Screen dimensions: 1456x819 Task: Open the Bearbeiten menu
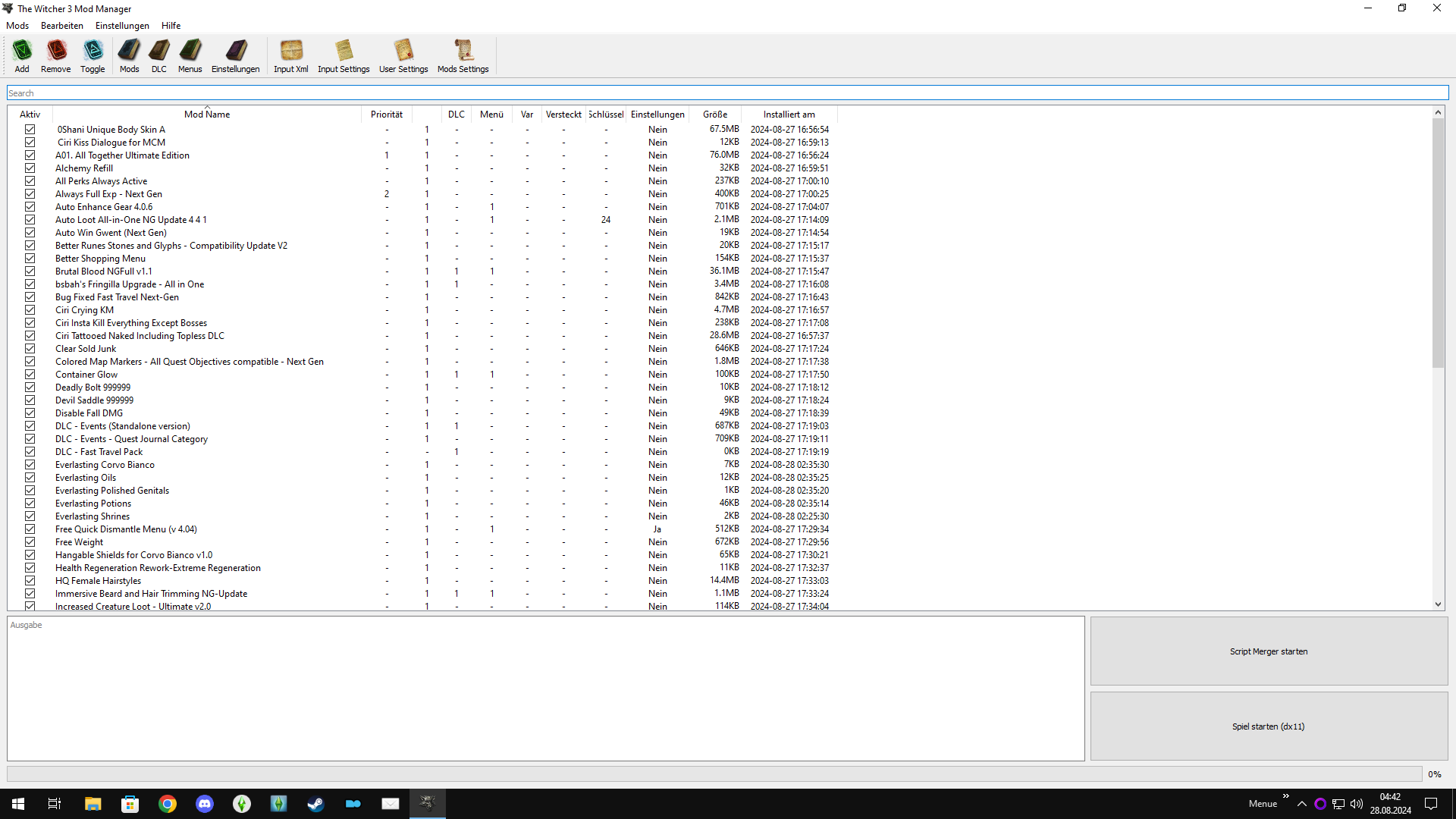tap(62, 26)
